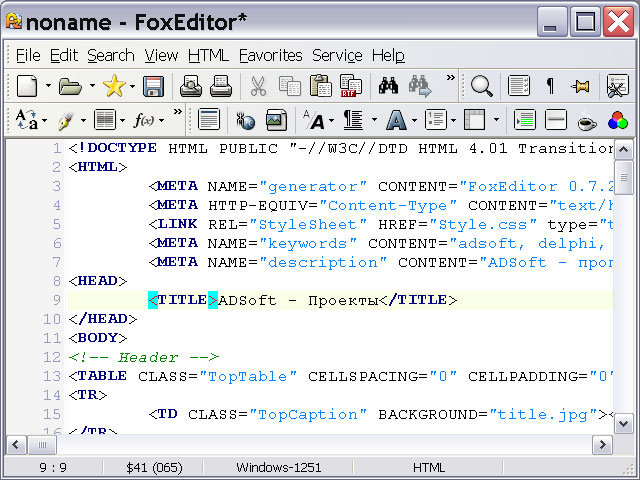Click the New document icon
The height and width of the screenshot is (480, 640).
(27, 86)
